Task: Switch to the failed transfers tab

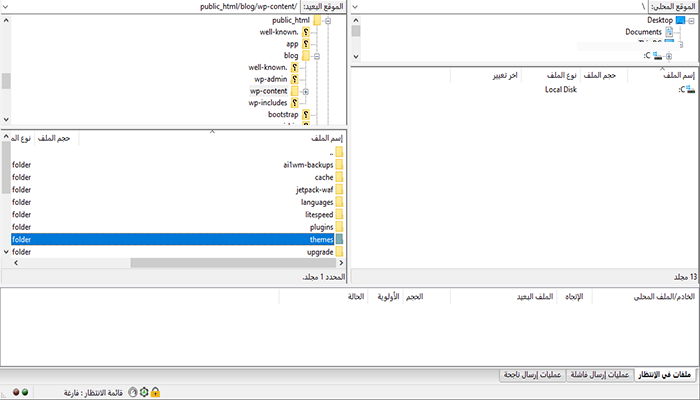Action: 599,374
